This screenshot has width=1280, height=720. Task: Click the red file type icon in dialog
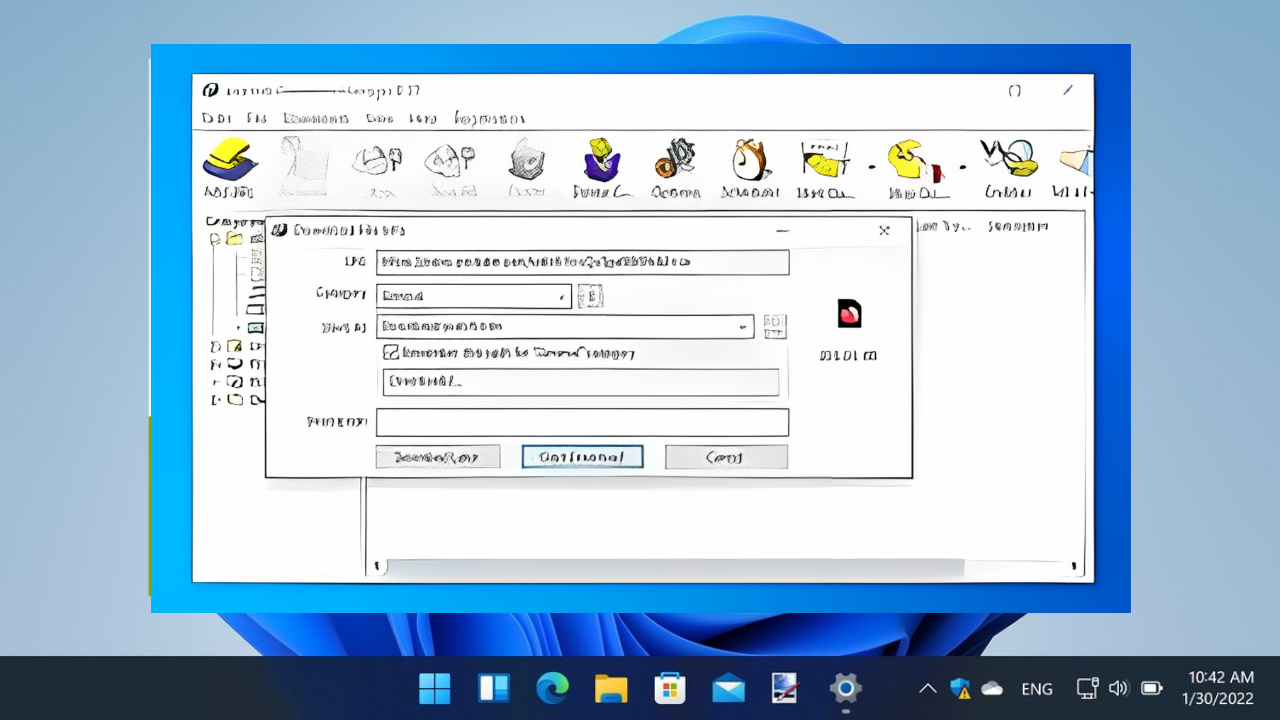(x=849, y=314)
